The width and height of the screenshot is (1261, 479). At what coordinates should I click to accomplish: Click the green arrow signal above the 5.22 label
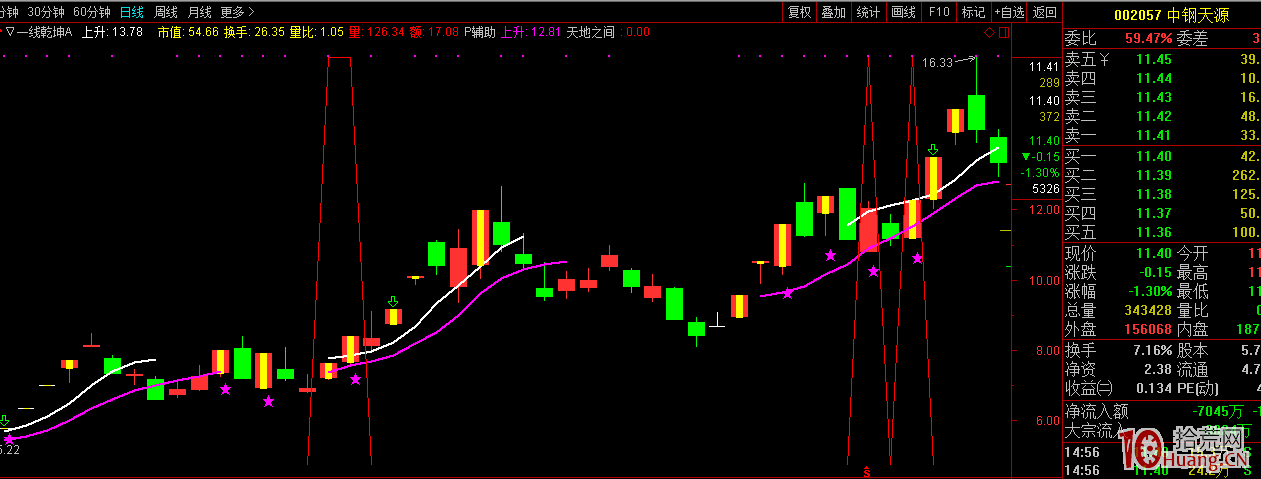[x=5, y=421]
